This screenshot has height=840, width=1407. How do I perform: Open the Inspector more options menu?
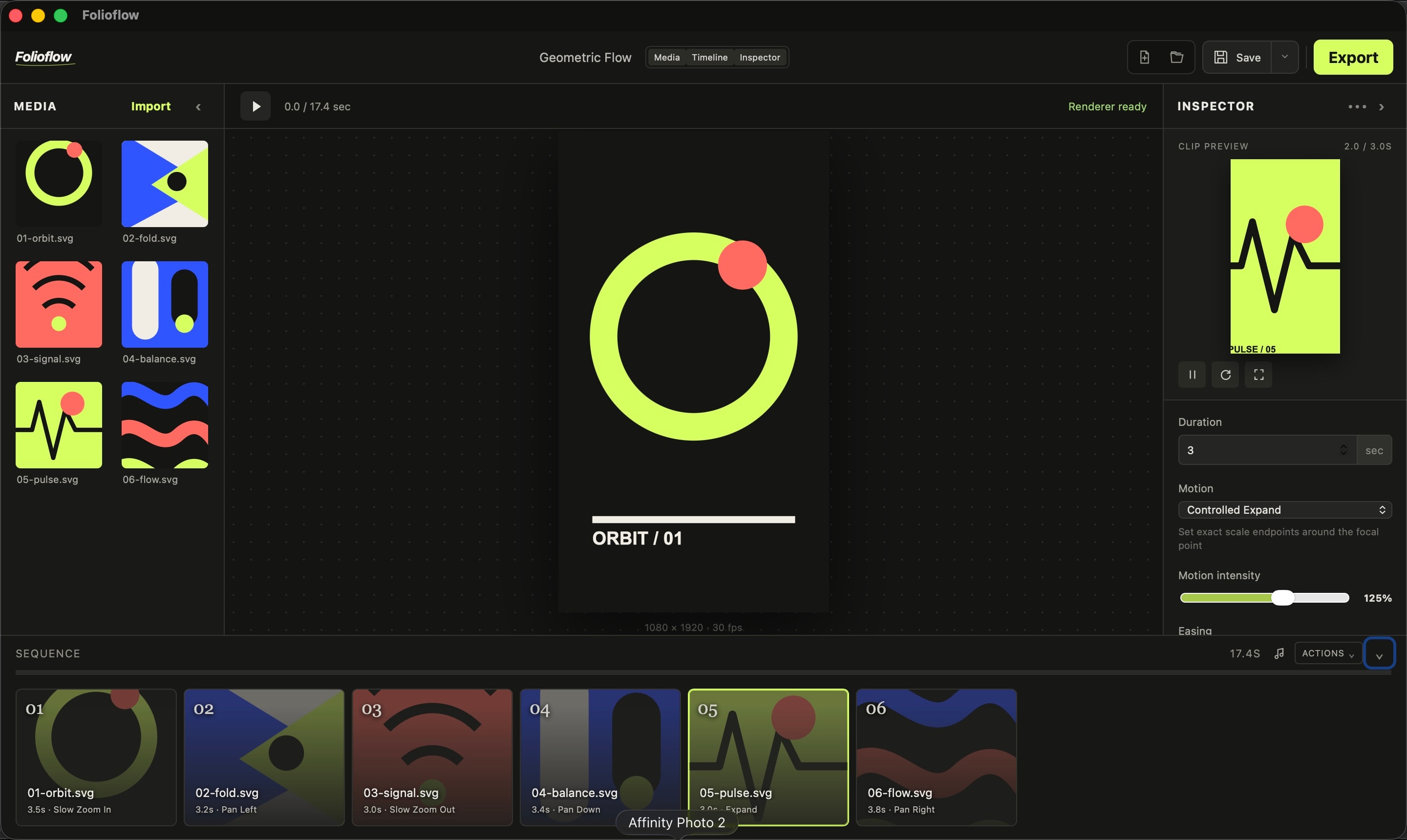[1357, 106]
